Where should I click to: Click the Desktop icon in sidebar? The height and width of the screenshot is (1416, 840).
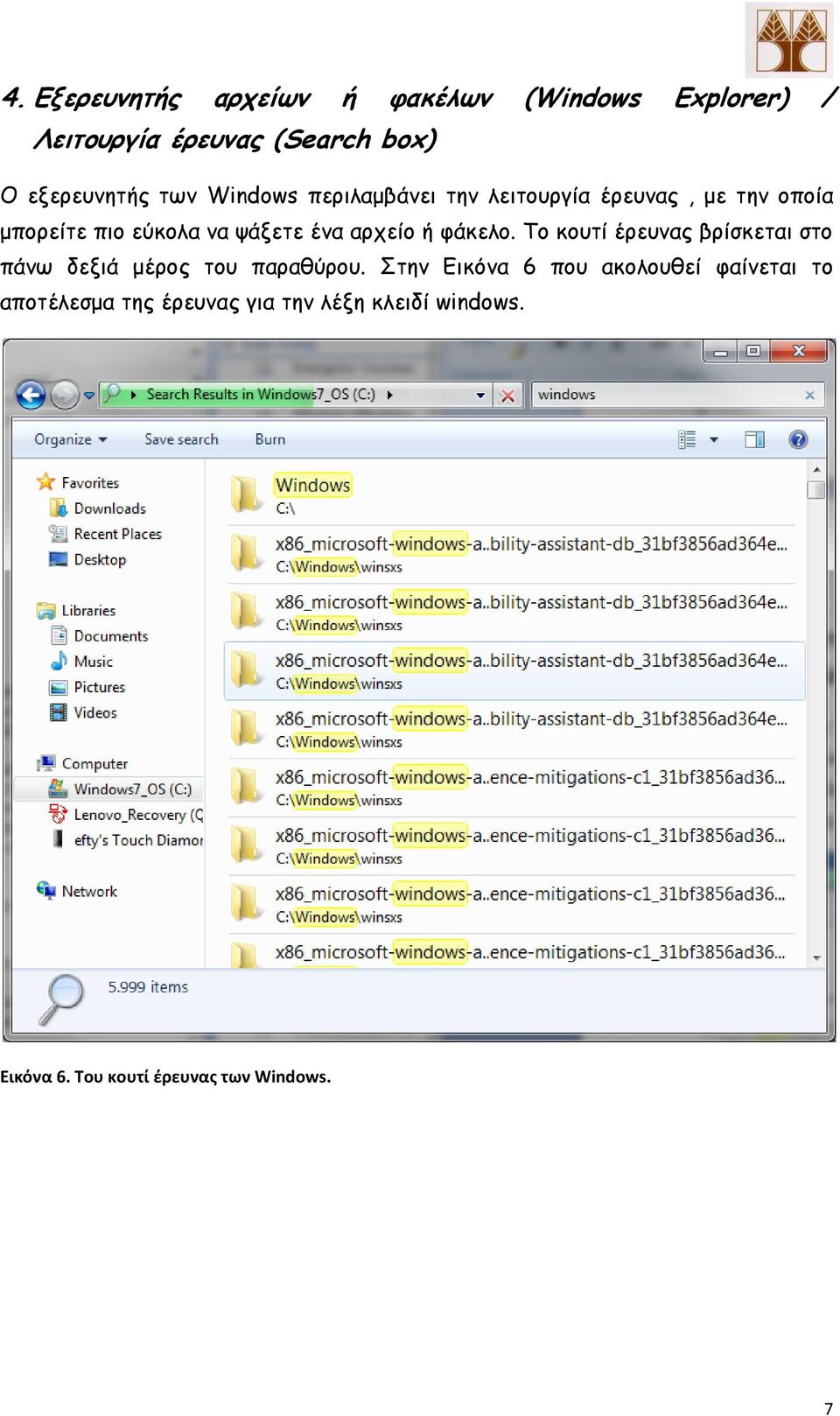click(x=59, y=558)
